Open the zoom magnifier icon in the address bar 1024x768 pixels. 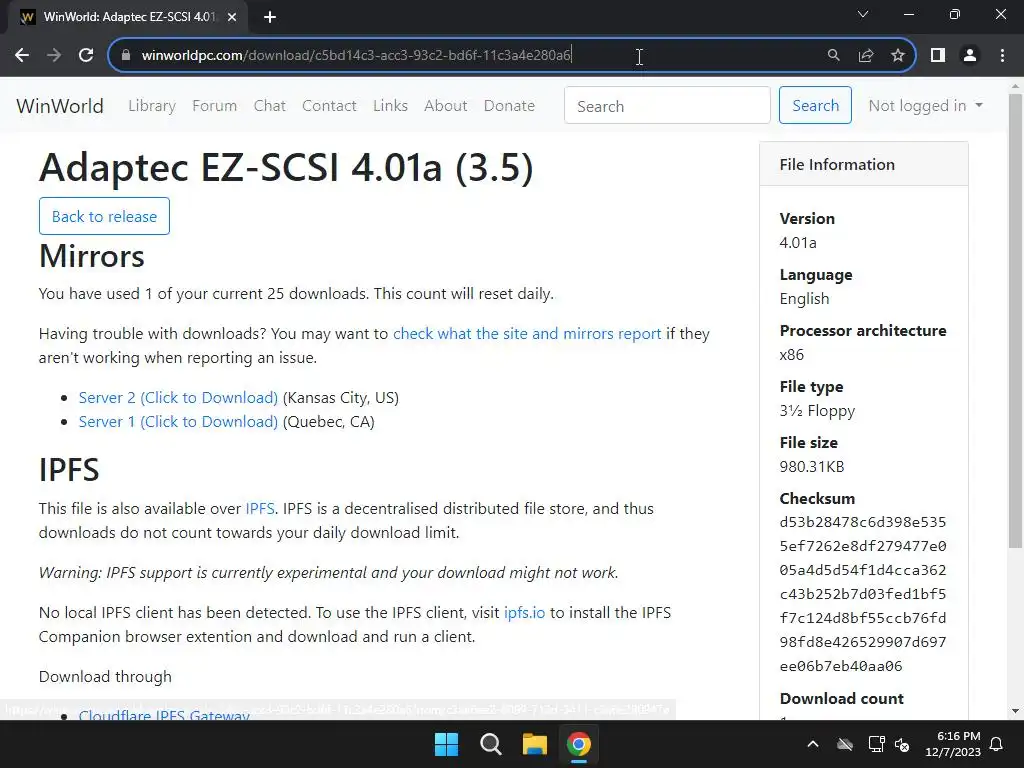pyautogui.click(x=833, y=56)
